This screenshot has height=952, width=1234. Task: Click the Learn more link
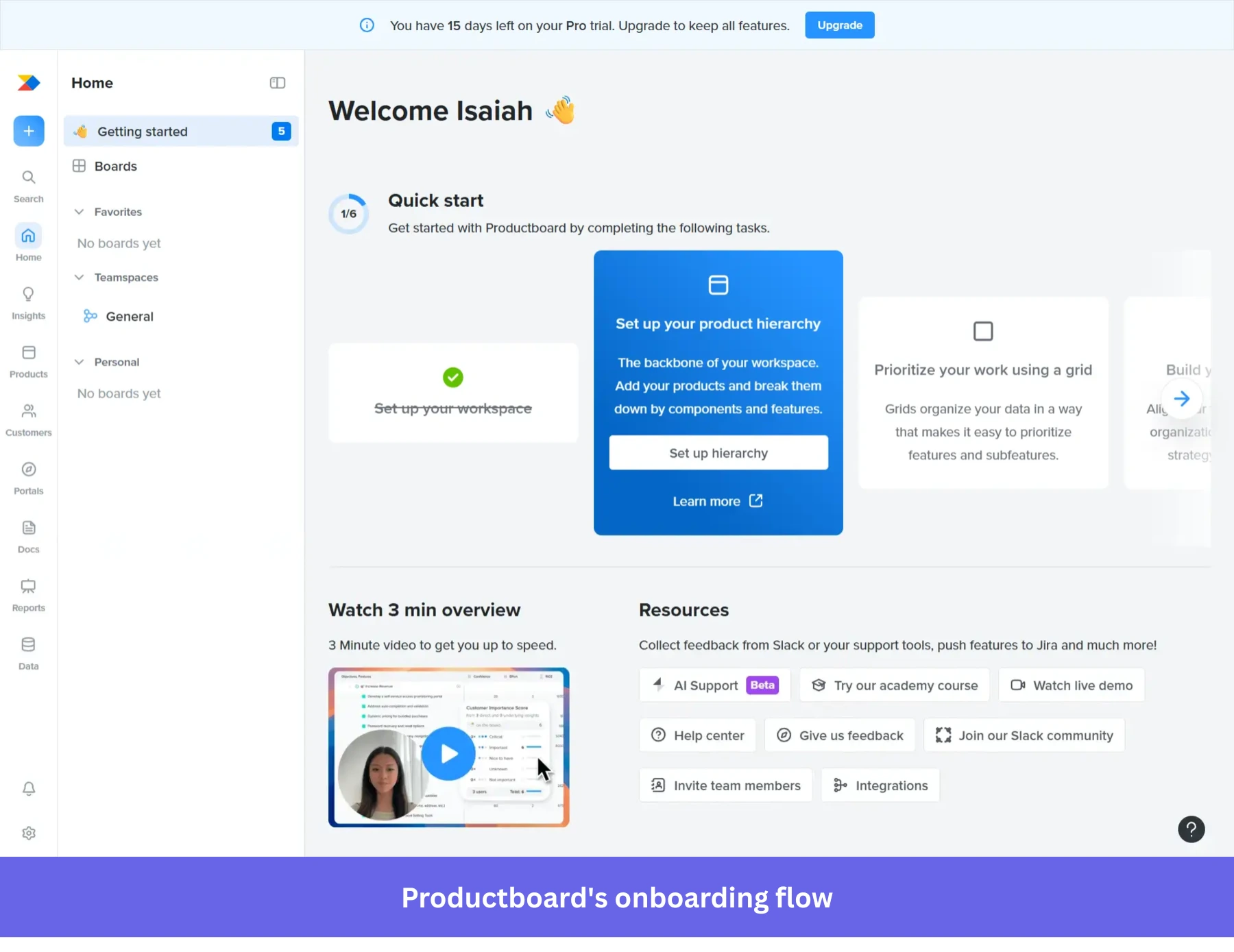pyautogui.click(x=706, y=501)
